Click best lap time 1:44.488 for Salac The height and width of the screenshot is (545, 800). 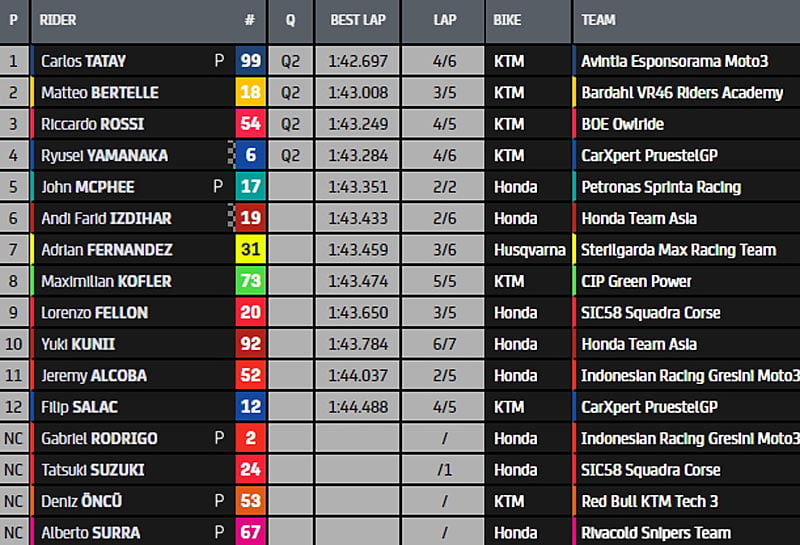357,407
